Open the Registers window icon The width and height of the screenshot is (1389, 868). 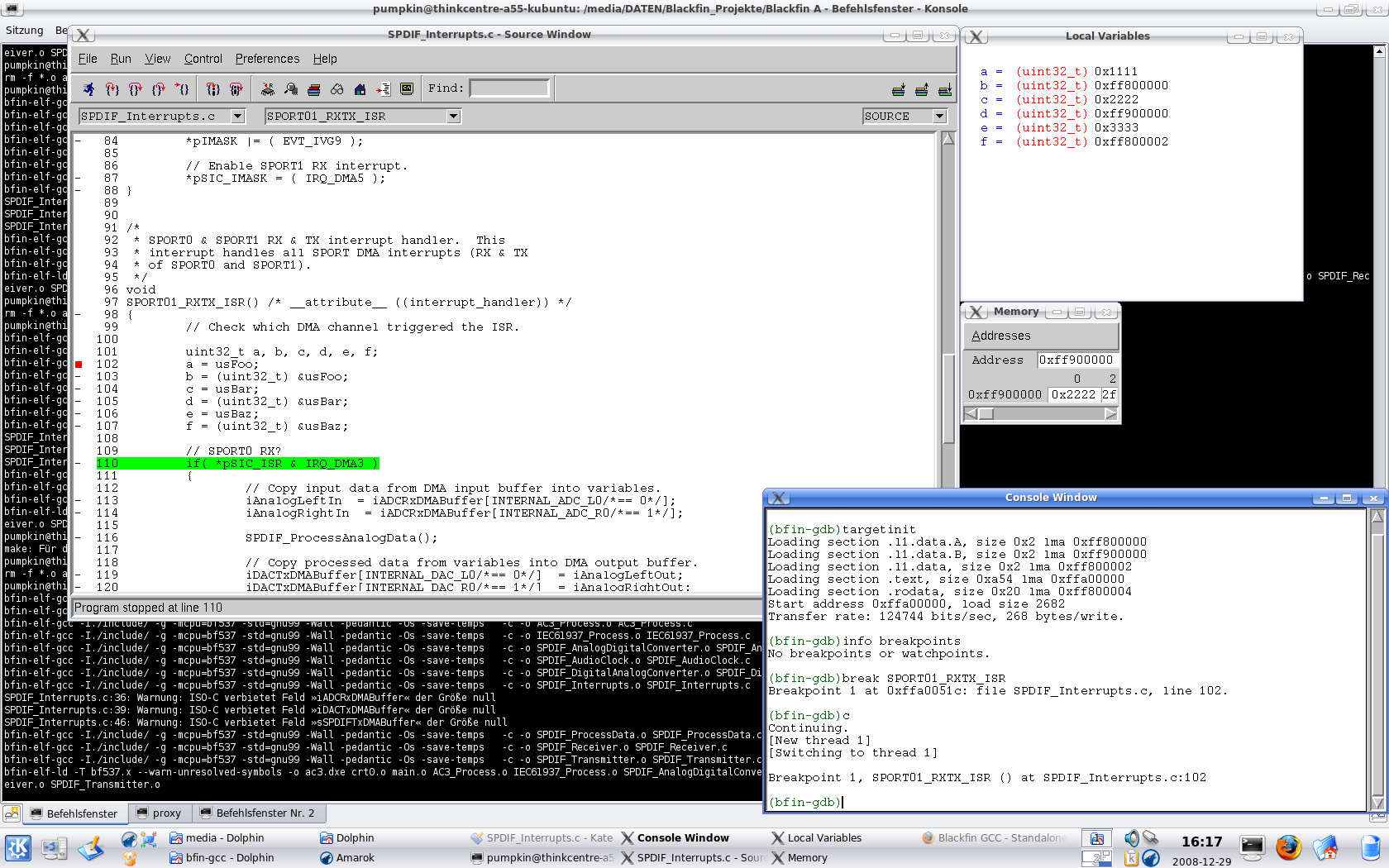(267, 88)
